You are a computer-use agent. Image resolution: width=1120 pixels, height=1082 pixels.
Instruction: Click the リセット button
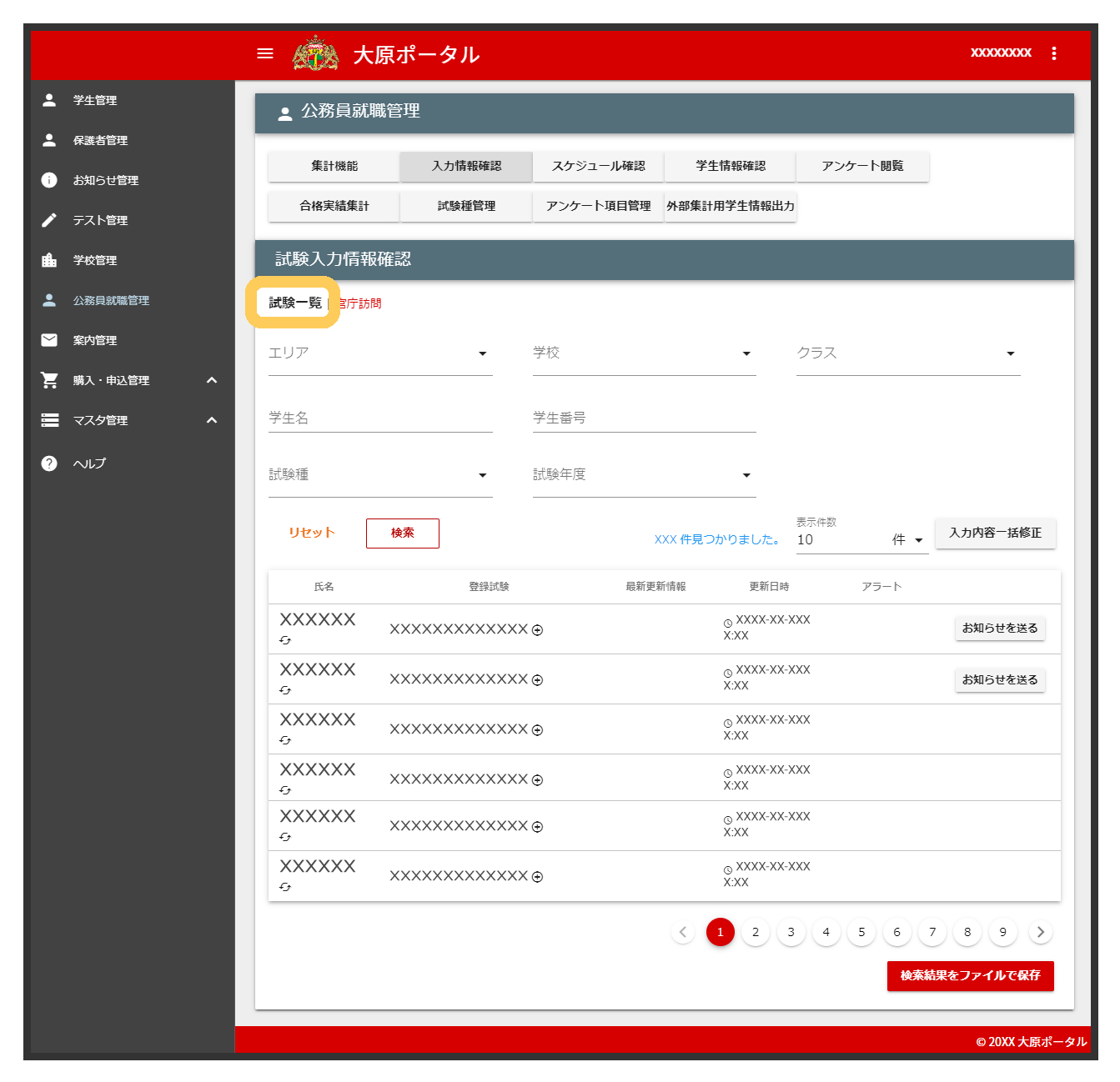point(312,533)
